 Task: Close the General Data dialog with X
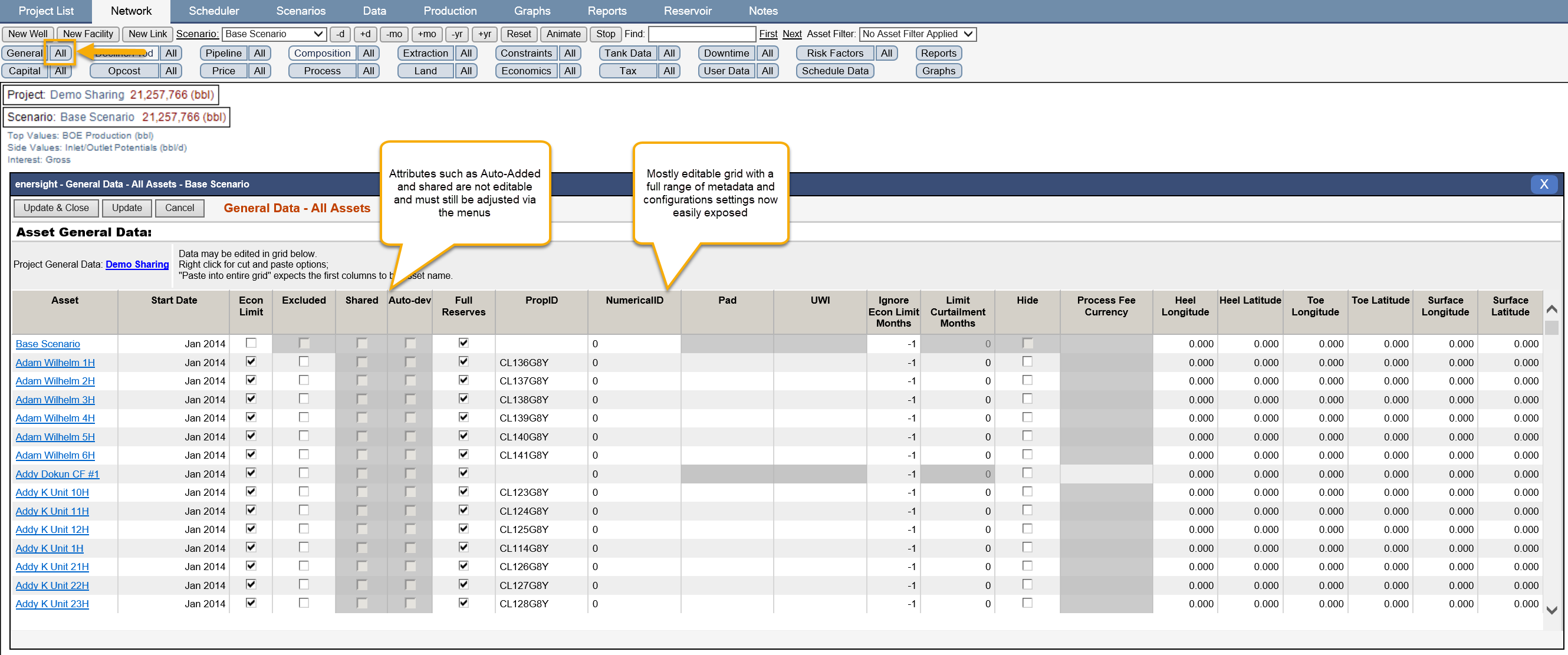[x=1543, y=184]
